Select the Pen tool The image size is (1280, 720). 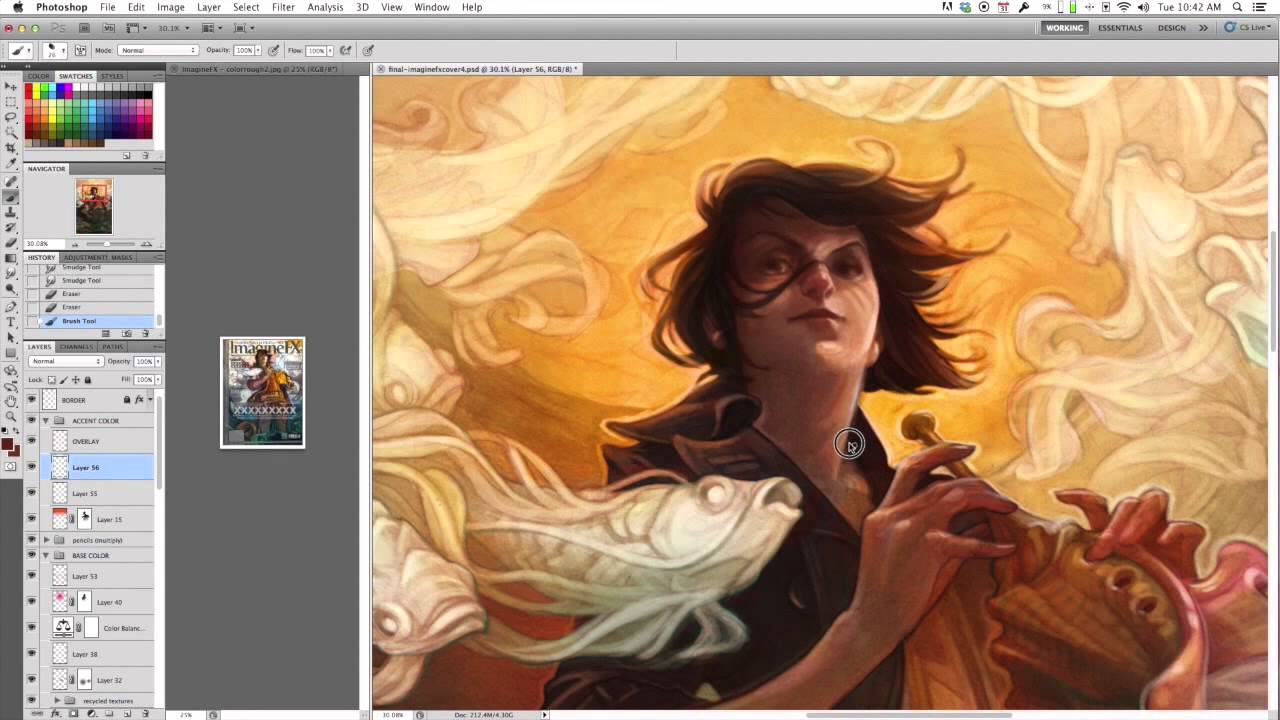coord(11,306)
